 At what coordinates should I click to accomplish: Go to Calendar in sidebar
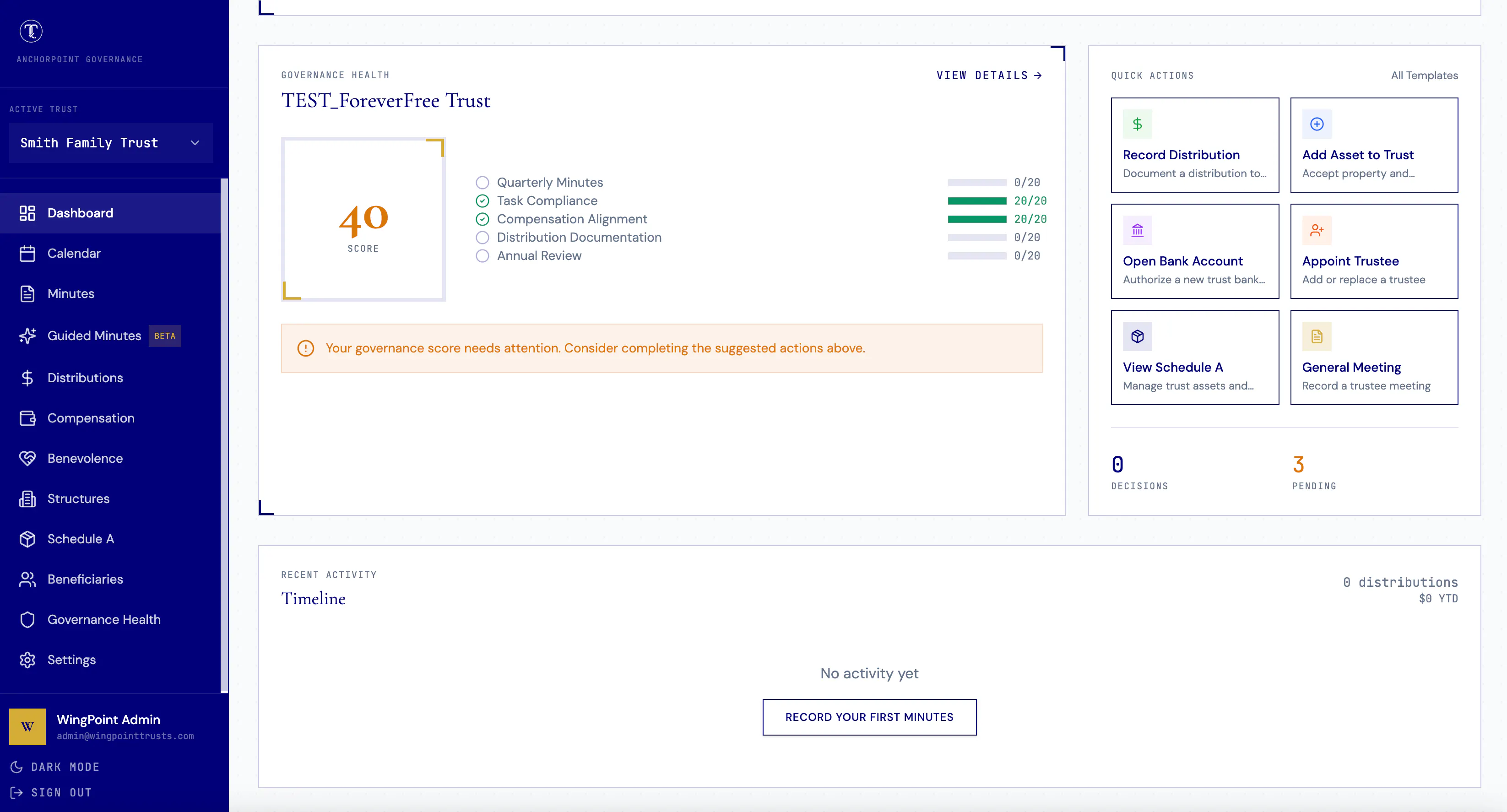pyautogui.click(x=110, y=253)
